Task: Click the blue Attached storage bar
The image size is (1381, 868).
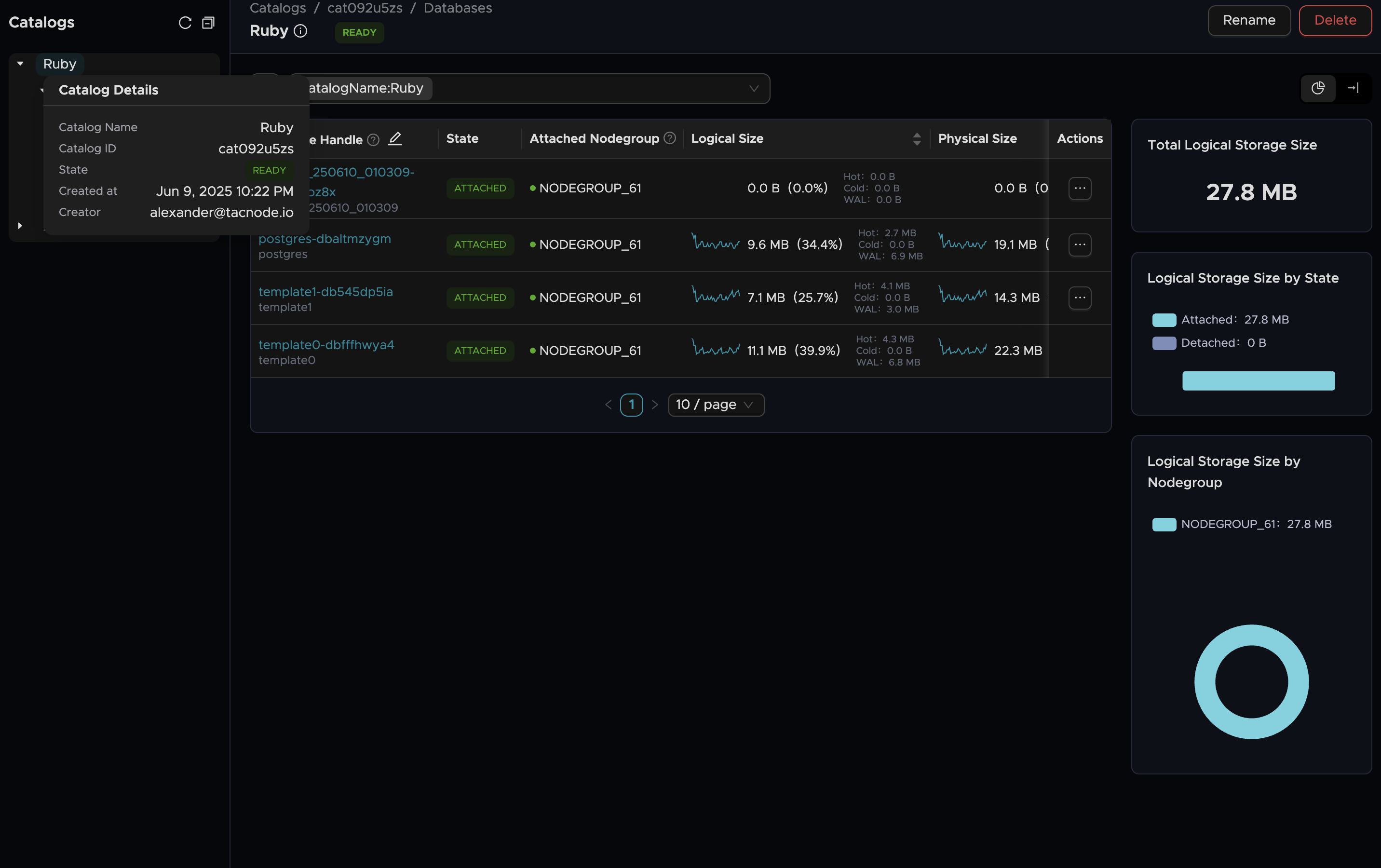Action: (x=1258, y=381)
